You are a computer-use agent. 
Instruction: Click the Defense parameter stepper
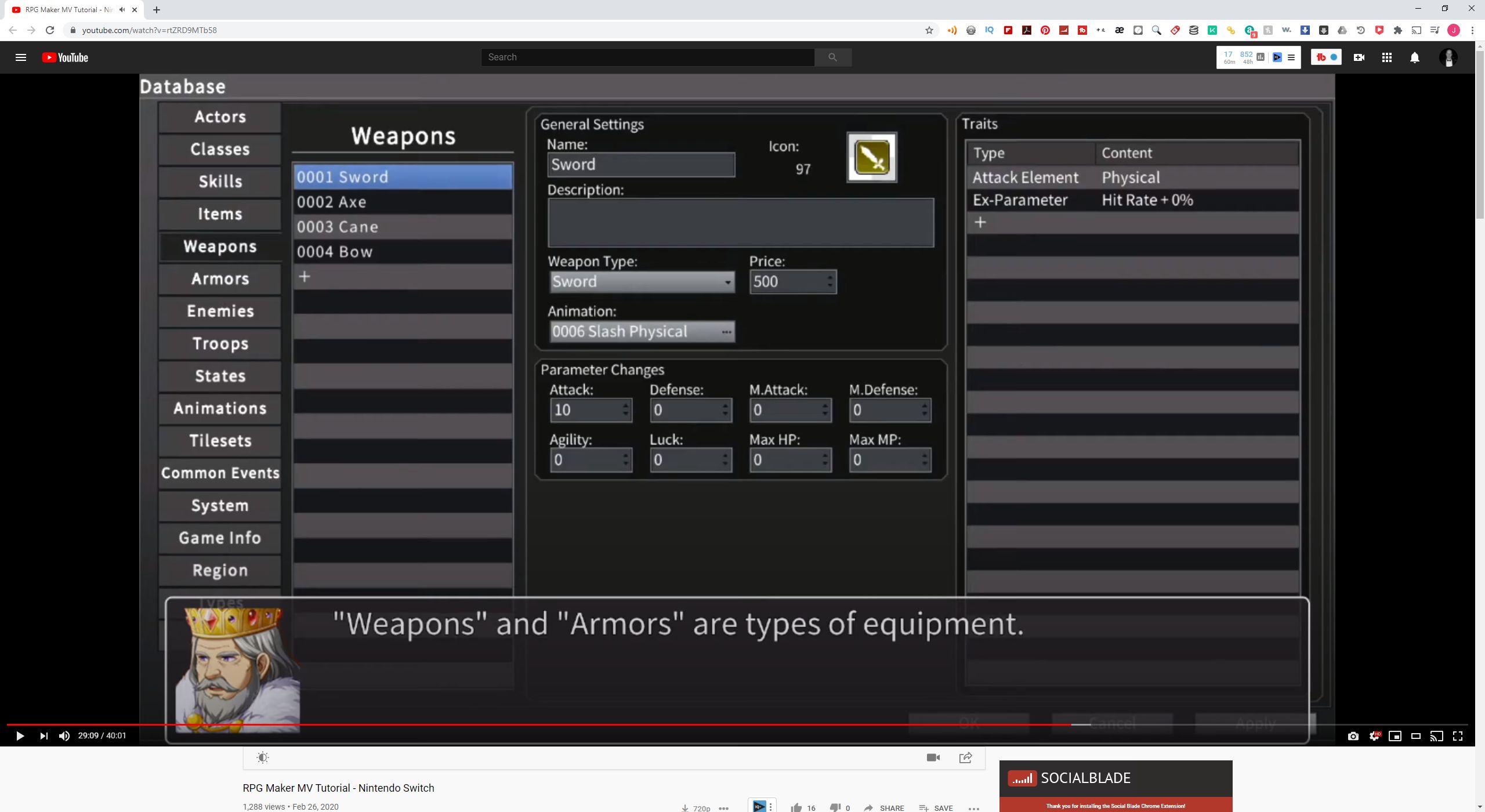690,410
